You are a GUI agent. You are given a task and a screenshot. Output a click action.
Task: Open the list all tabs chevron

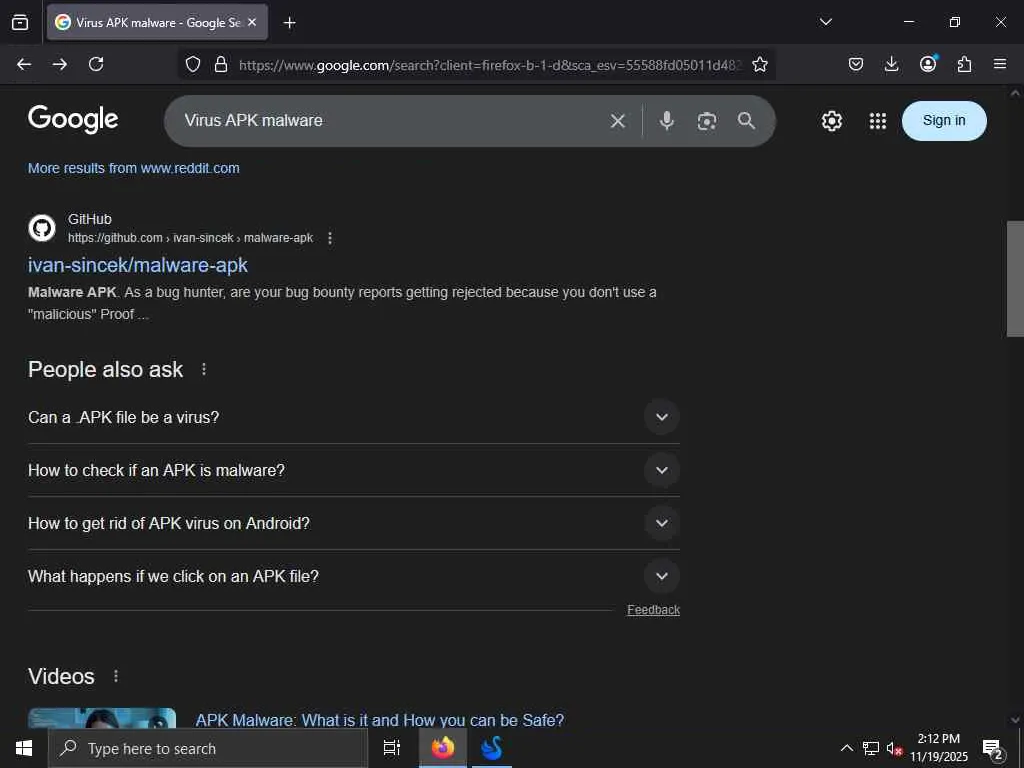825,22
